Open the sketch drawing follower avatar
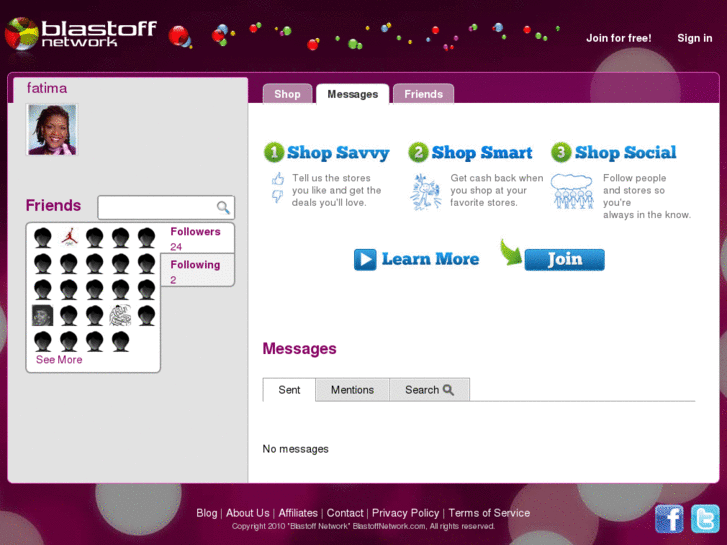727x545 pixels. click(121, 315)
